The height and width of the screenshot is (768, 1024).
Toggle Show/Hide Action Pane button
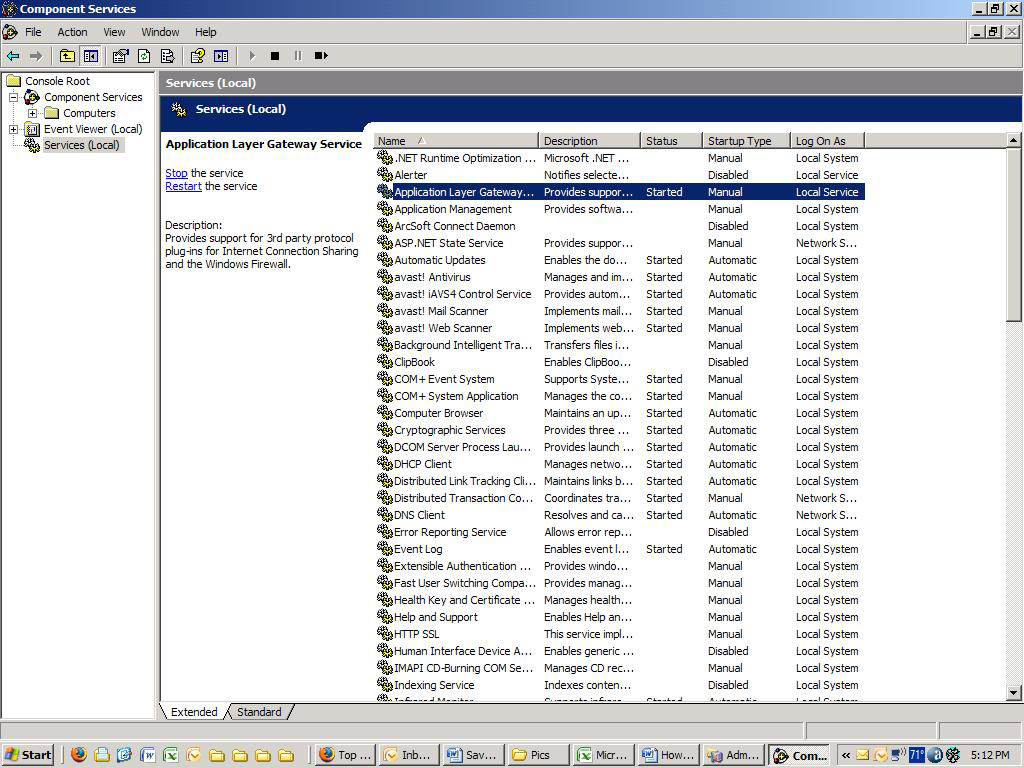coord(221,56)
